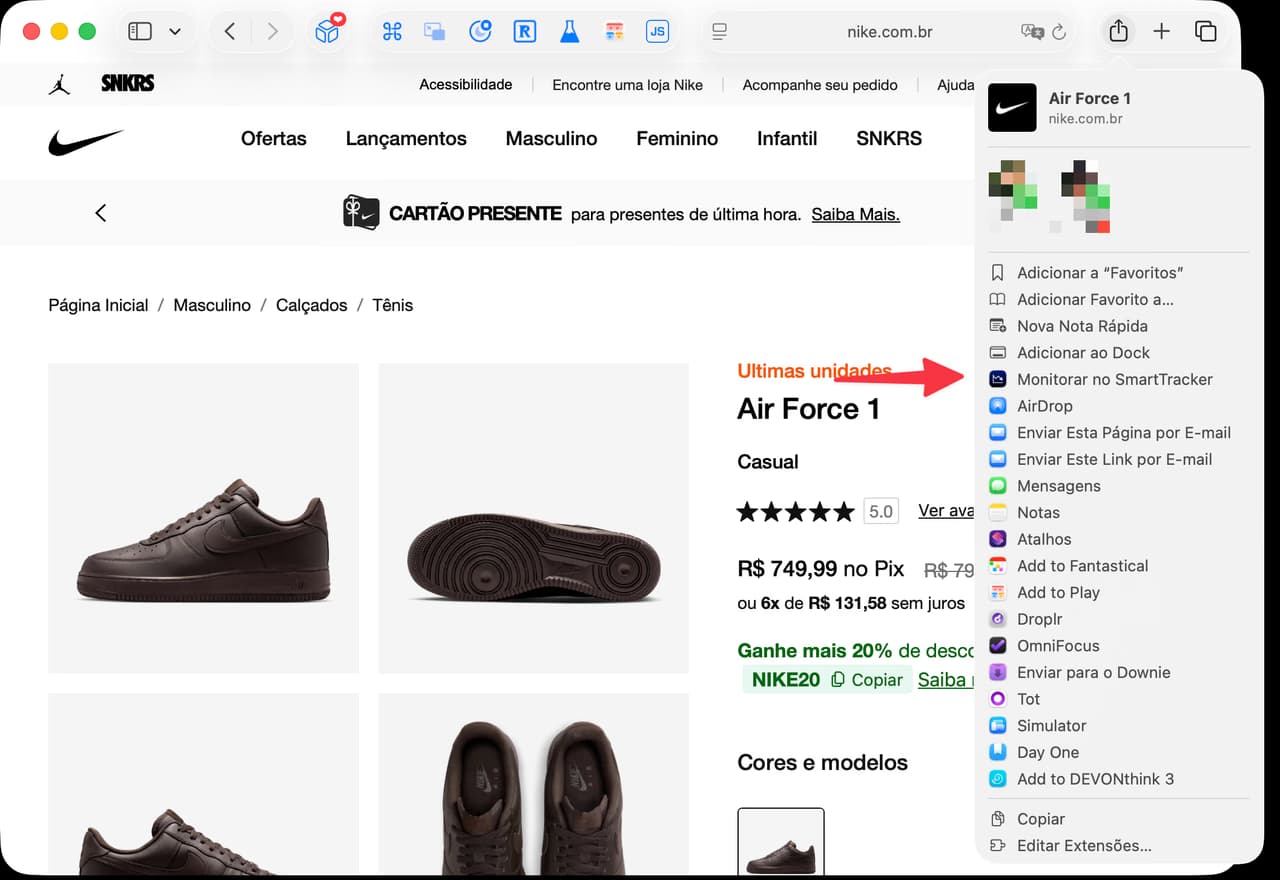Viewport: 1280px width, 880px height.
Task: Click the Saiba Mais banner link
Action: click(x=856, y=214)
